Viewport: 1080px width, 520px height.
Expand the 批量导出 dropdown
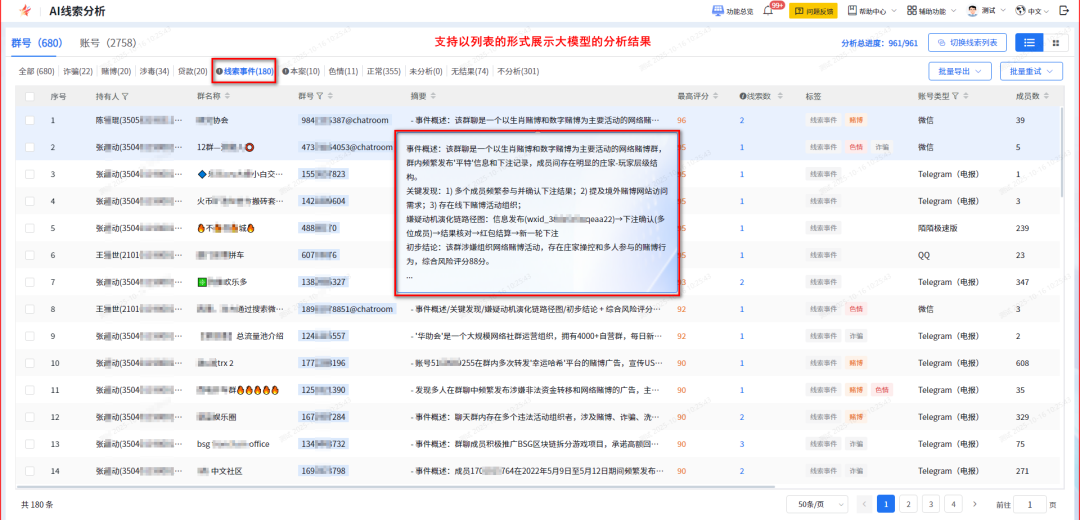(x=959, y=71)
